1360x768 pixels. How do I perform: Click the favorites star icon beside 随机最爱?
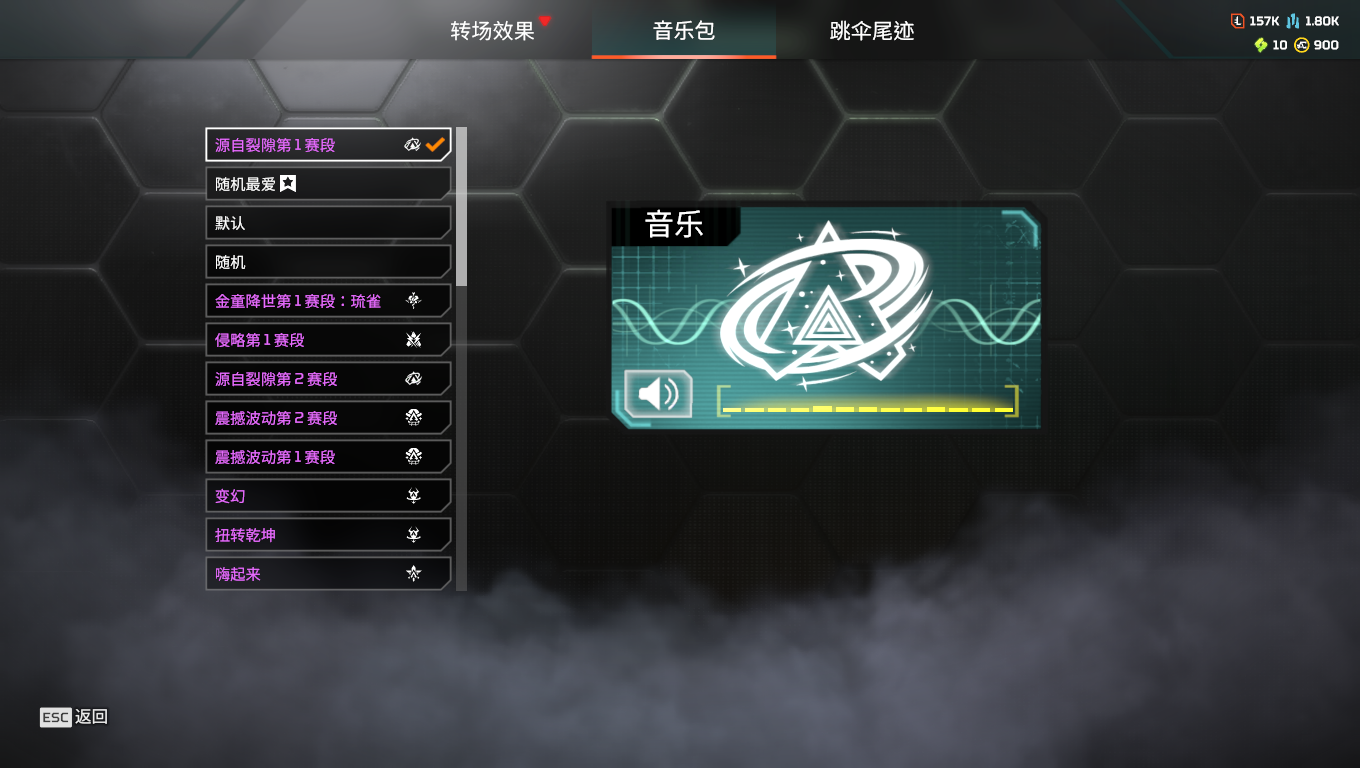[288, 183]
